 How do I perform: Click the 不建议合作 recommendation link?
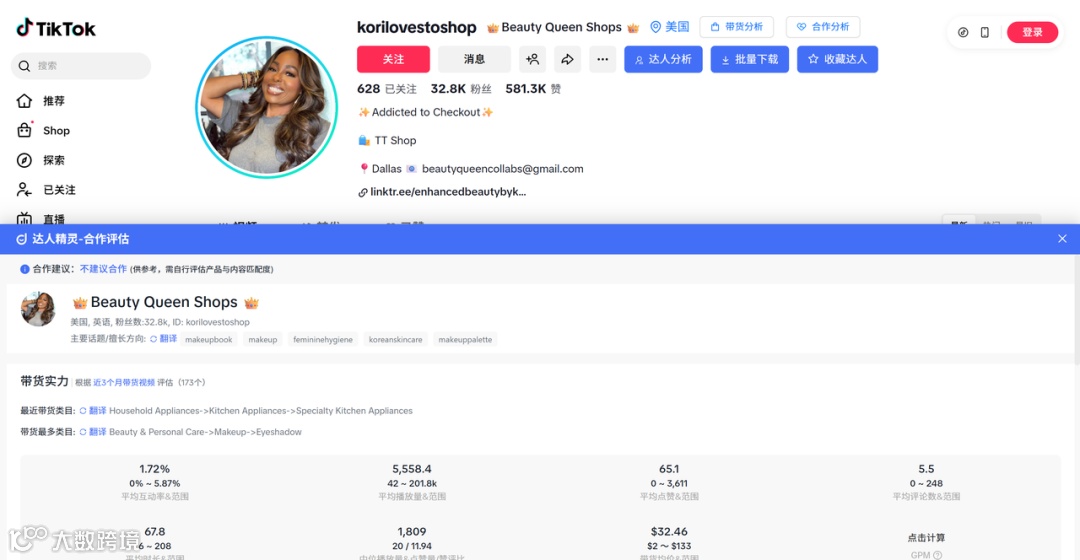pyautogui.click(x=103, y=269)
